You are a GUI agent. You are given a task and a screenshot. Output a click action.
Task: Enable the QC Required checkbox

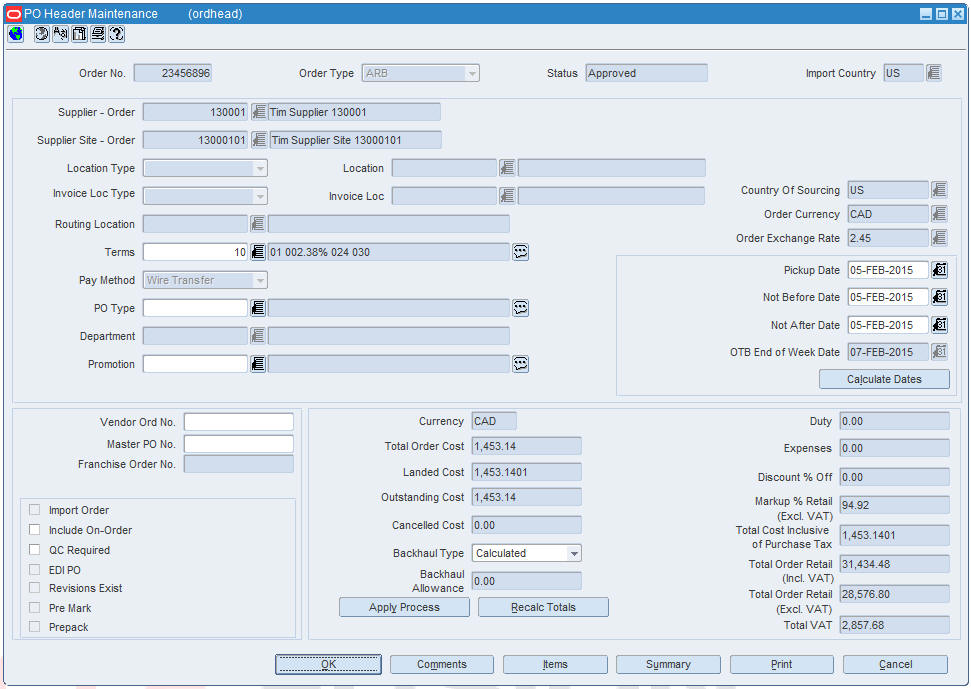pos(35,550)
